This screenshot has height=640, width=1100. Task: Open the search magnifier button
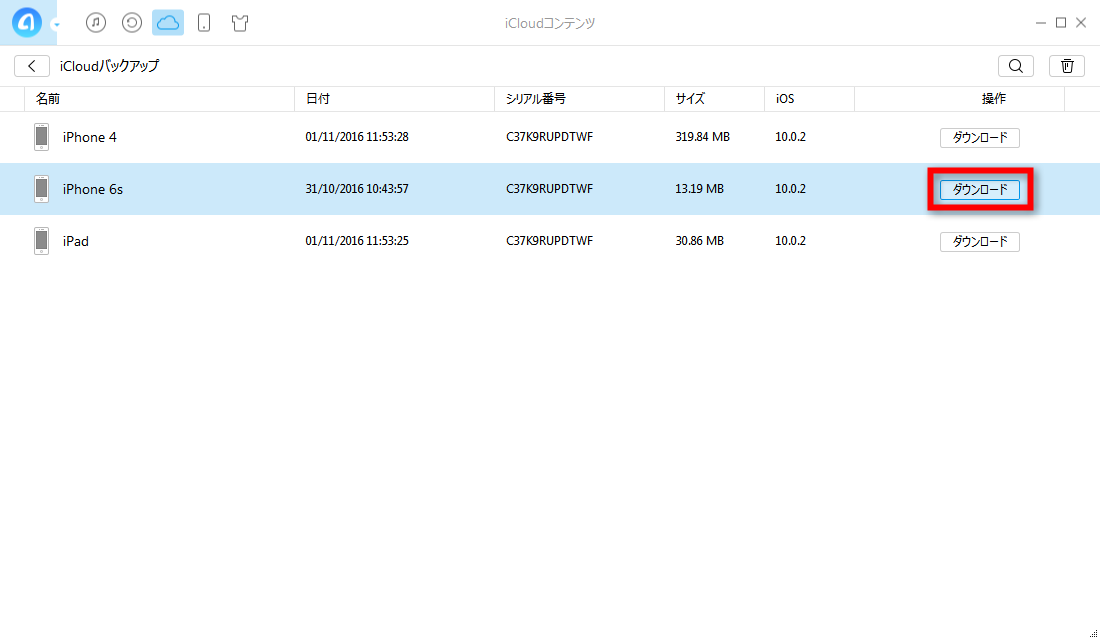(1016, 66)
